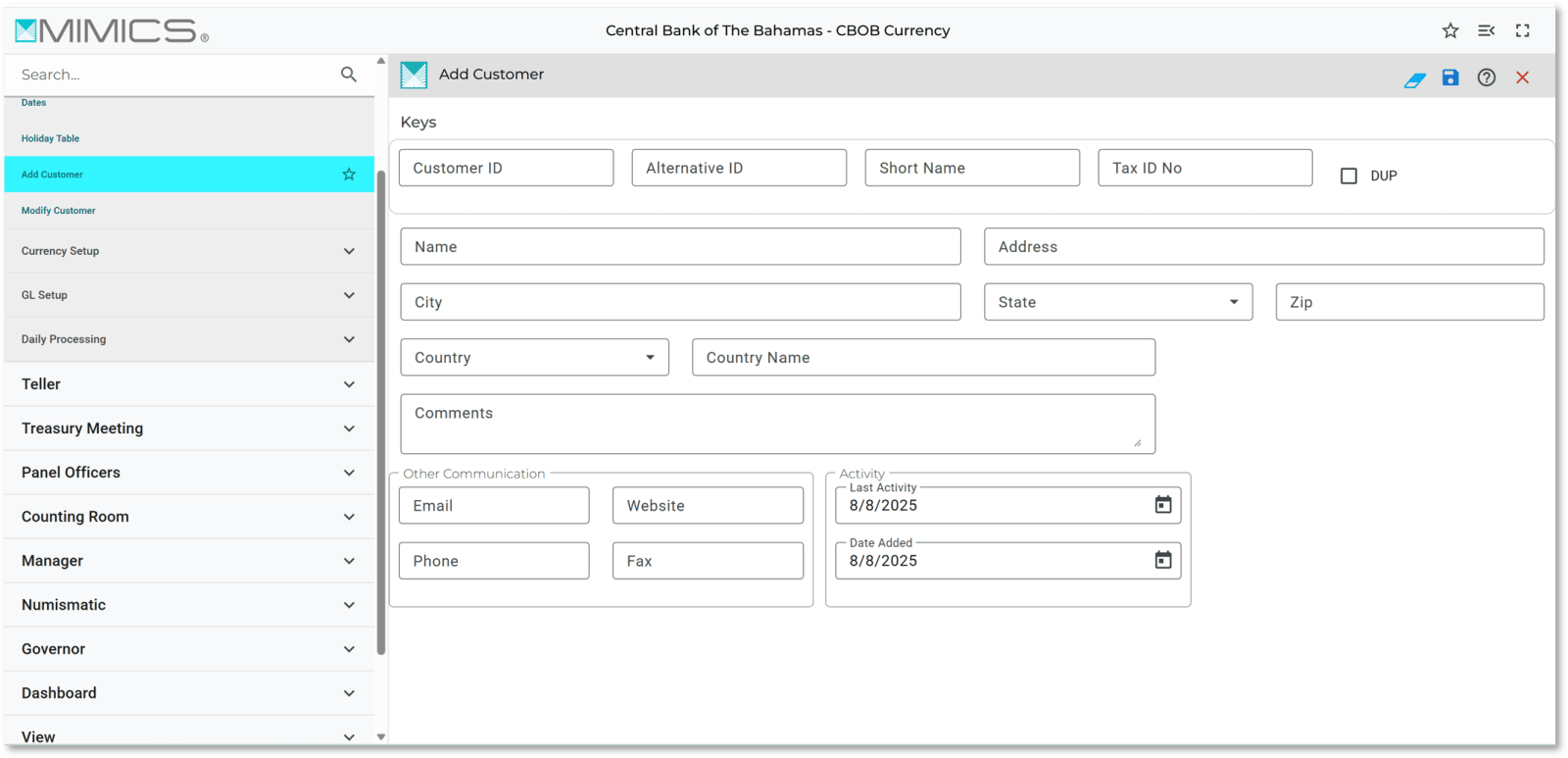The height and width of the screenshot is (758, 1568).
Task: Open help via the question mark icon
Action: click(1487, 77)
